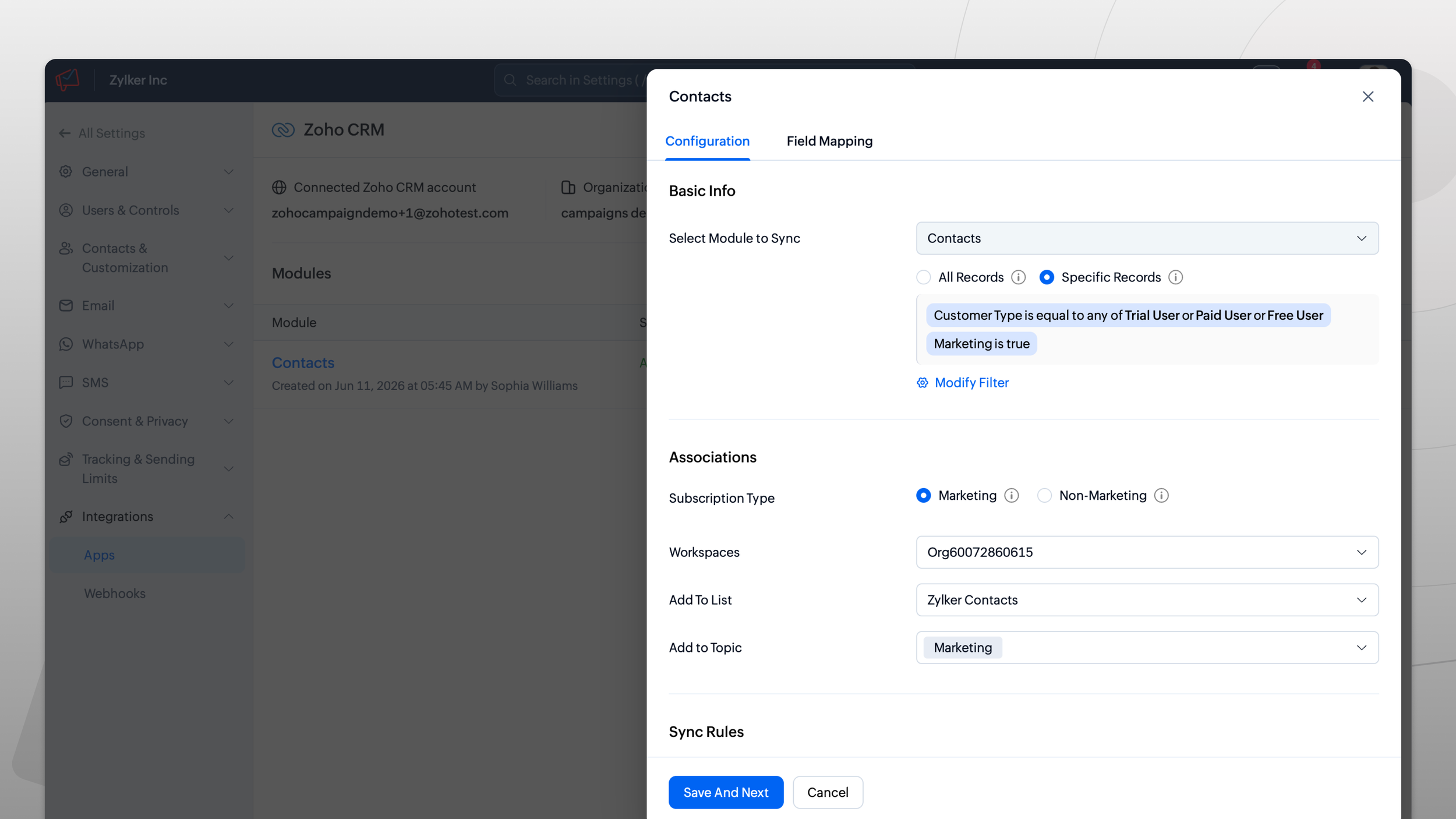
Task: Expand the Consent & Privacy chevron
Action: (x=229, y=421)
